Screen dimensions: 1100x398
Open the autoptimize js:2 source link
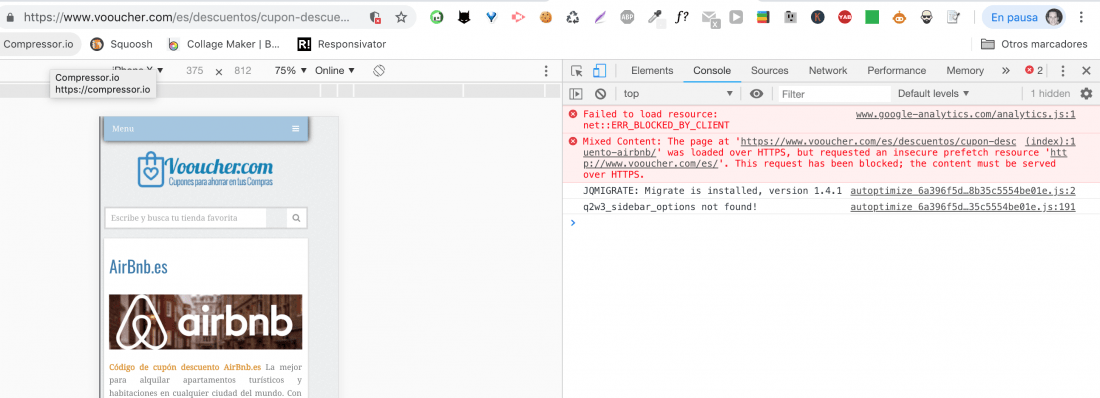pyautogui.click(x=962, y=191)
